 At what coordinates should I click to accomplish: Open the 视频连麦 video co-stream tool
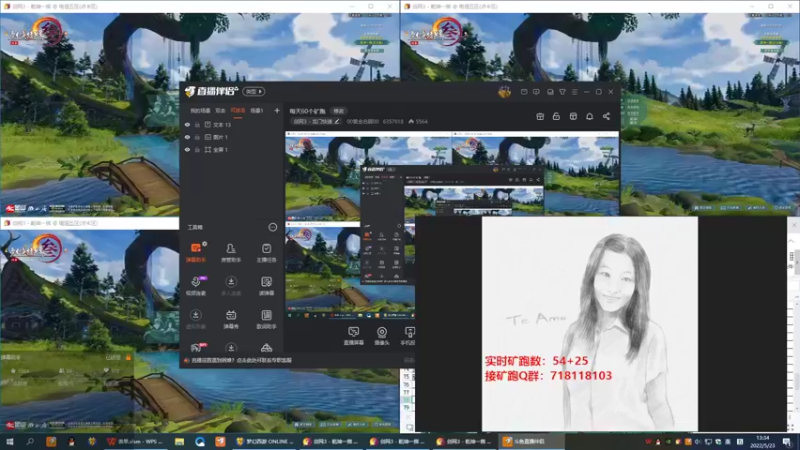[x=196, y=286]
